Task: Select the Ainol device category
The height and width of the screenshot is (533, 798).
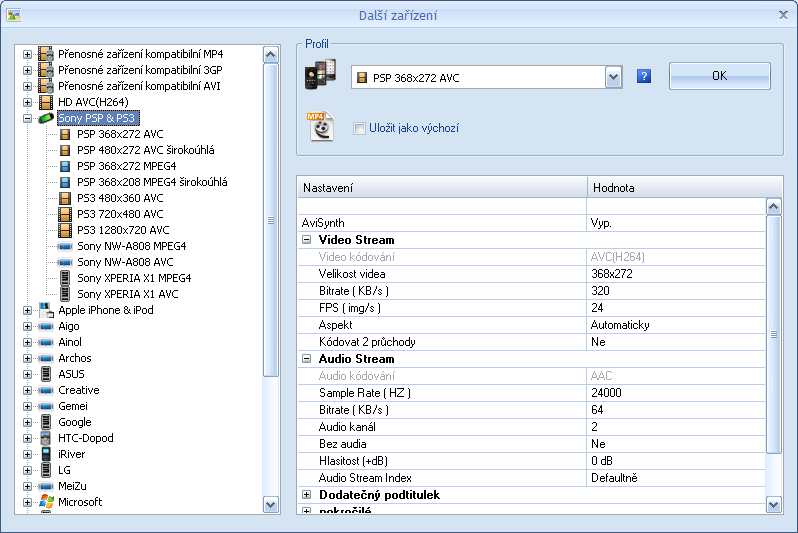Action: point(70,342)
